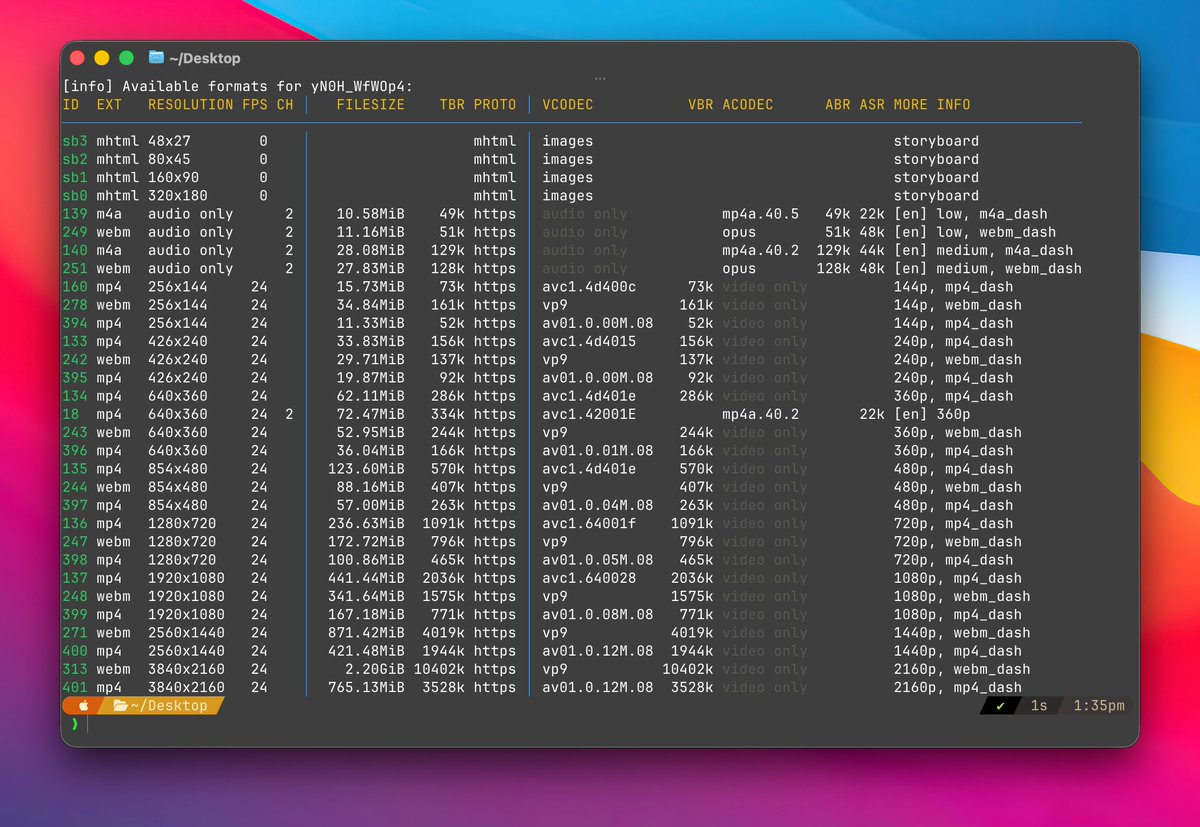Click the EXT column header
Viewport: 1200px width, 827px height.
[x=109, y=104]
